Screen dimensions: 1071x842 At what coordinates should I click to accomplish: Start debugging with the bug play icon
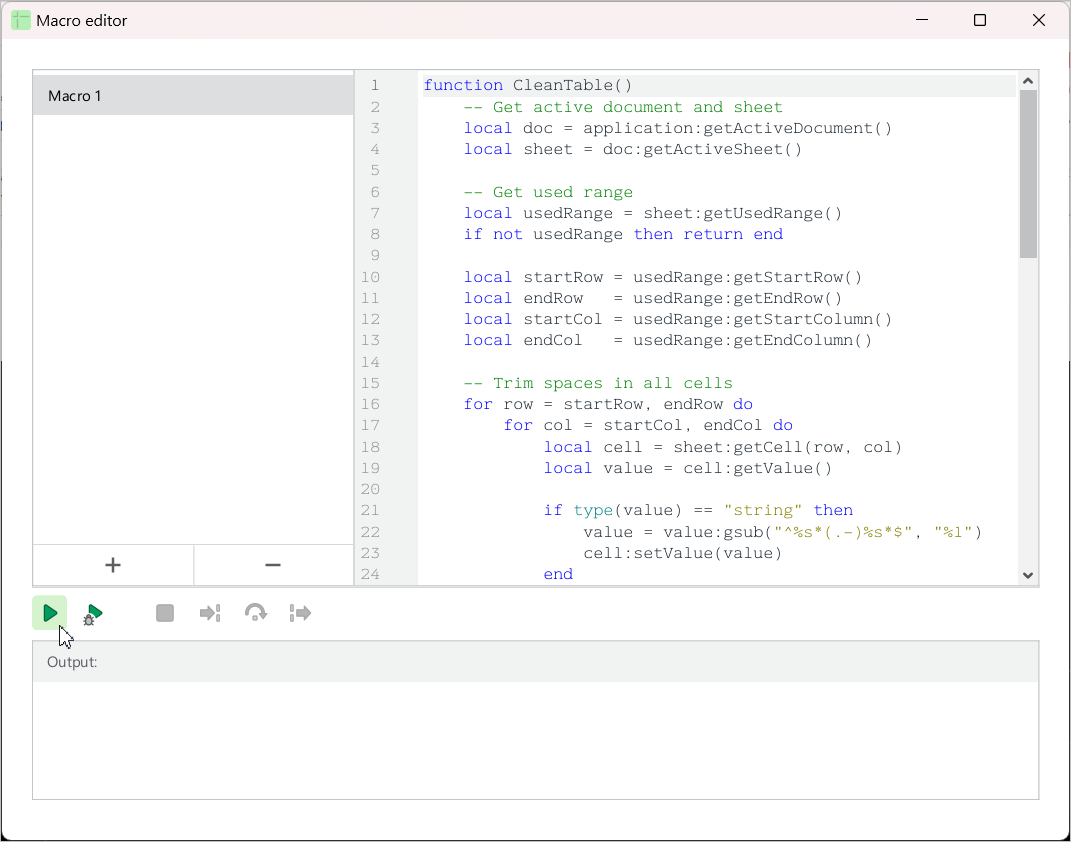93,614
